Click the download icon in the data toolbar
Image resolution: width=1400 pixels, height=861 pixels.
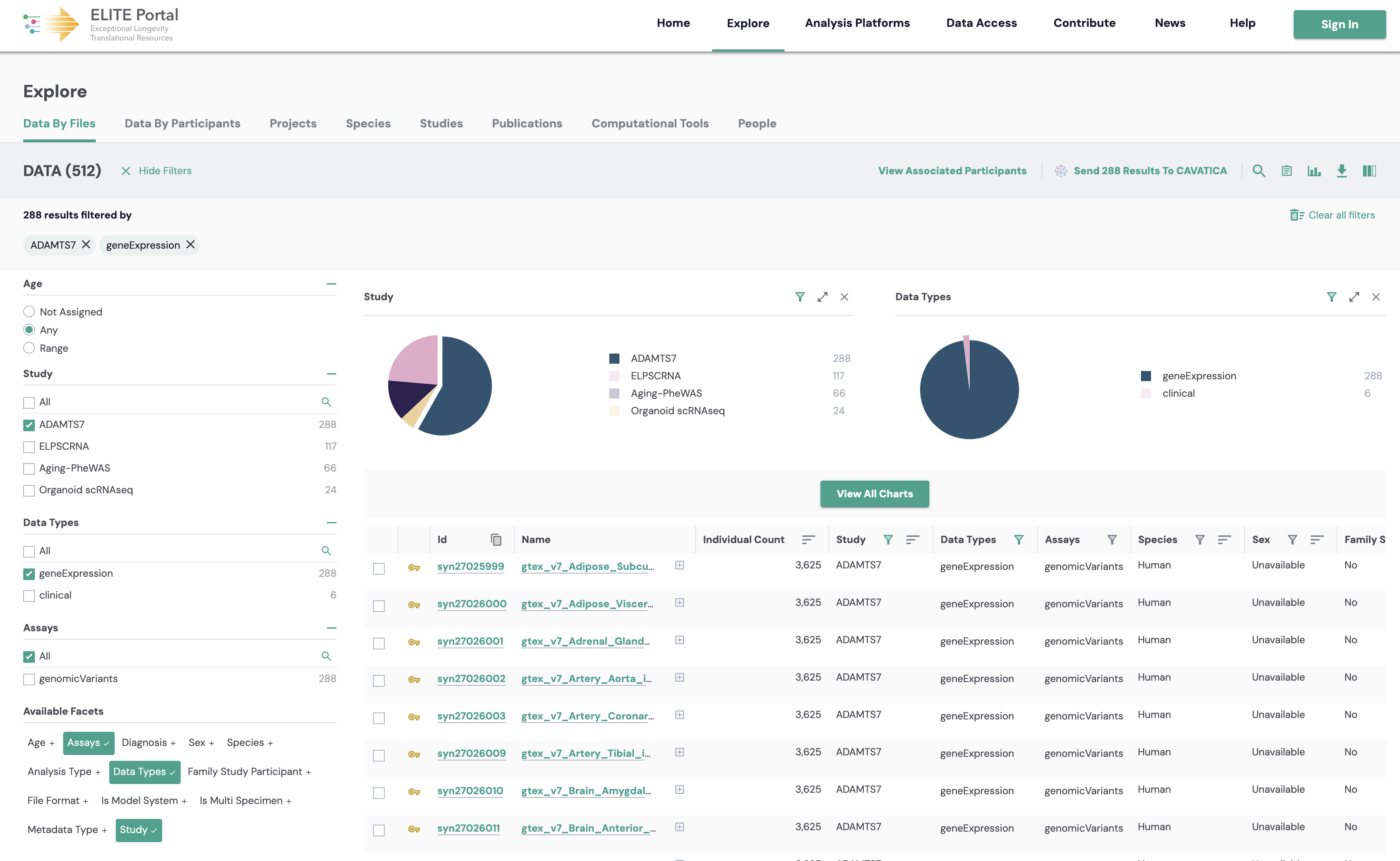pos(1341,171)
